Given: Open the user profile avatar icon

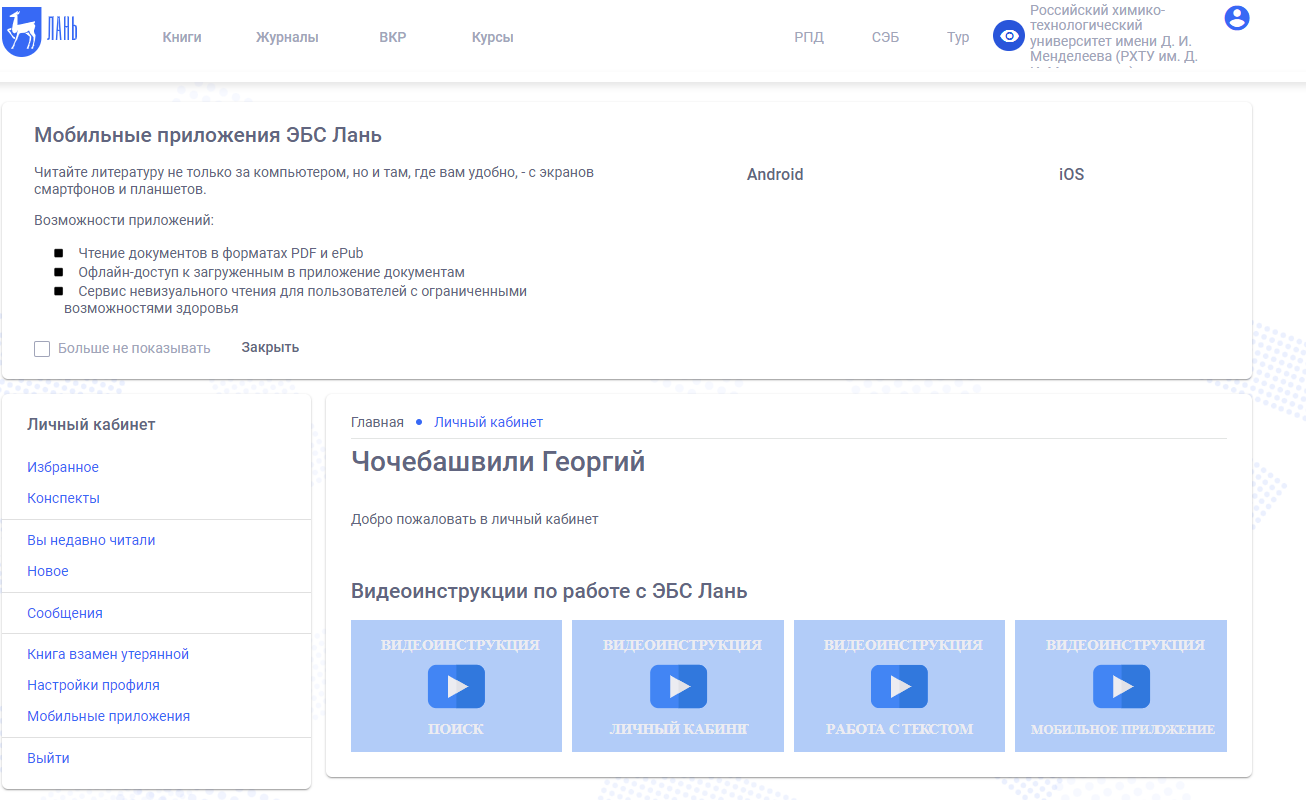Looking at the screenshot, I should coord(1237,17).
